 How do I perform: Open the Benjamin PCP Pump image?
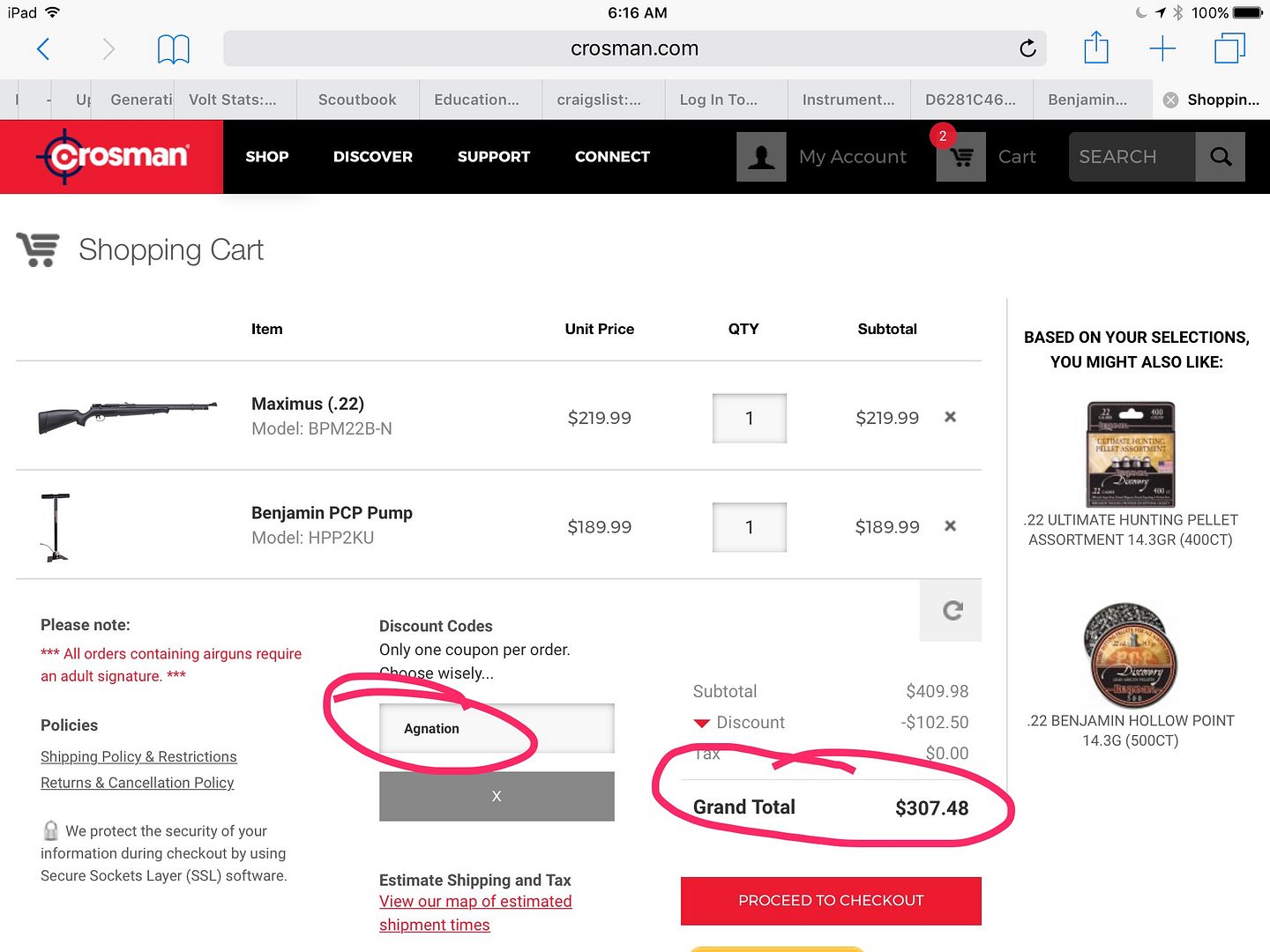(x=56, y=527)
